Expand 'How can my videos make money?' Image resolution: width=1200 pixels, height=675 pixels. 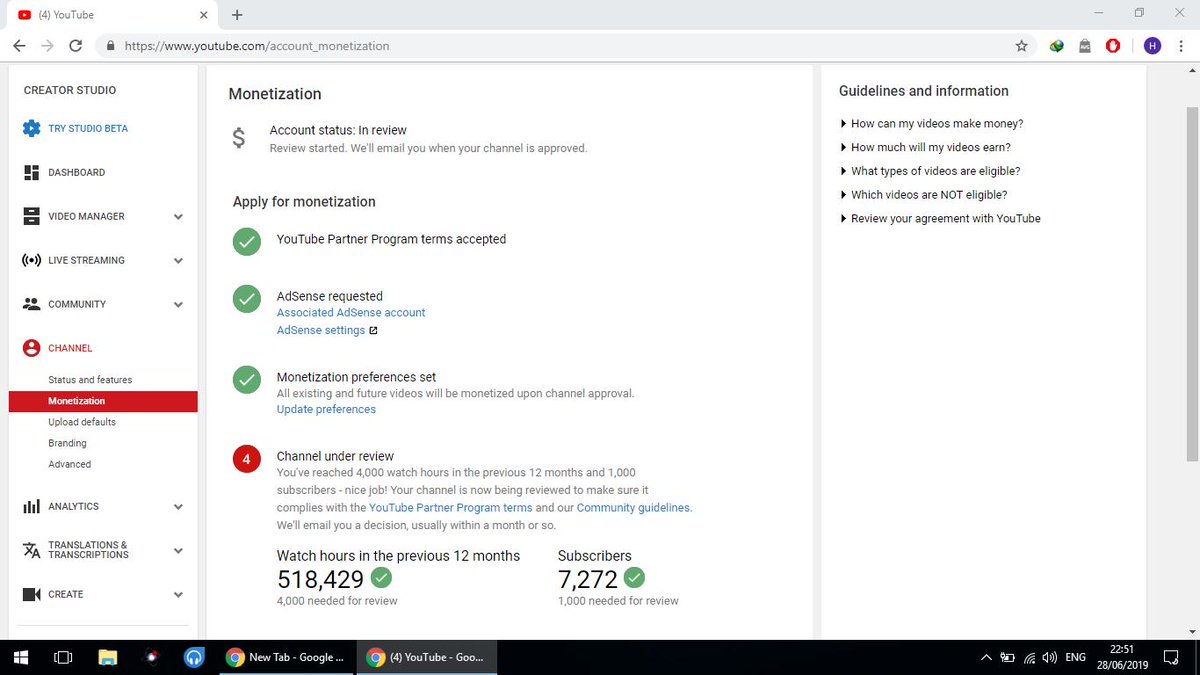932,124
